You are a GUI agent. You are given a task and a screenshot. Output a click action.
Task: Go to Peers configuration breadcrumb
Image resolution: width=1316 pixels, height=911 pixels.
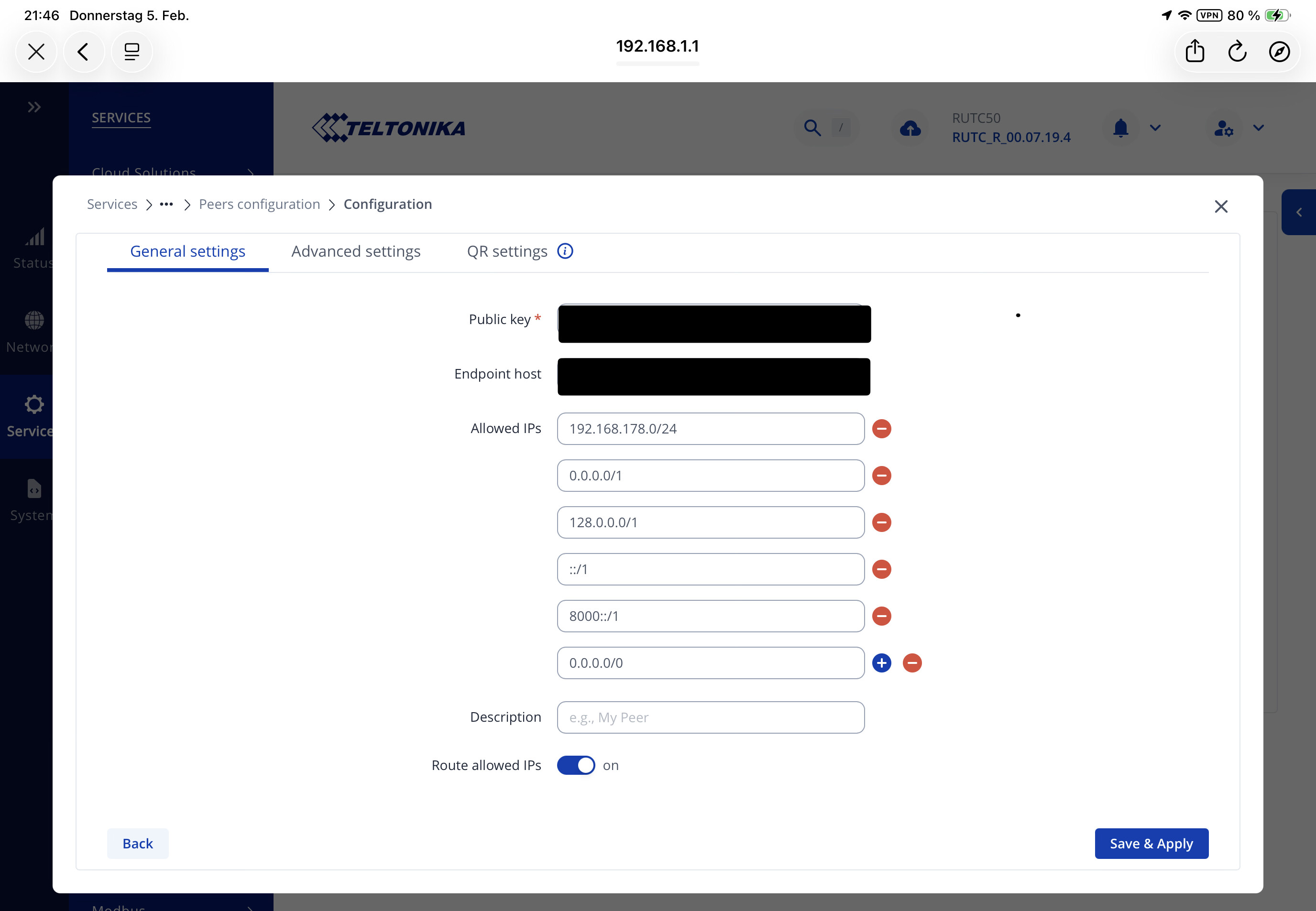259,205
